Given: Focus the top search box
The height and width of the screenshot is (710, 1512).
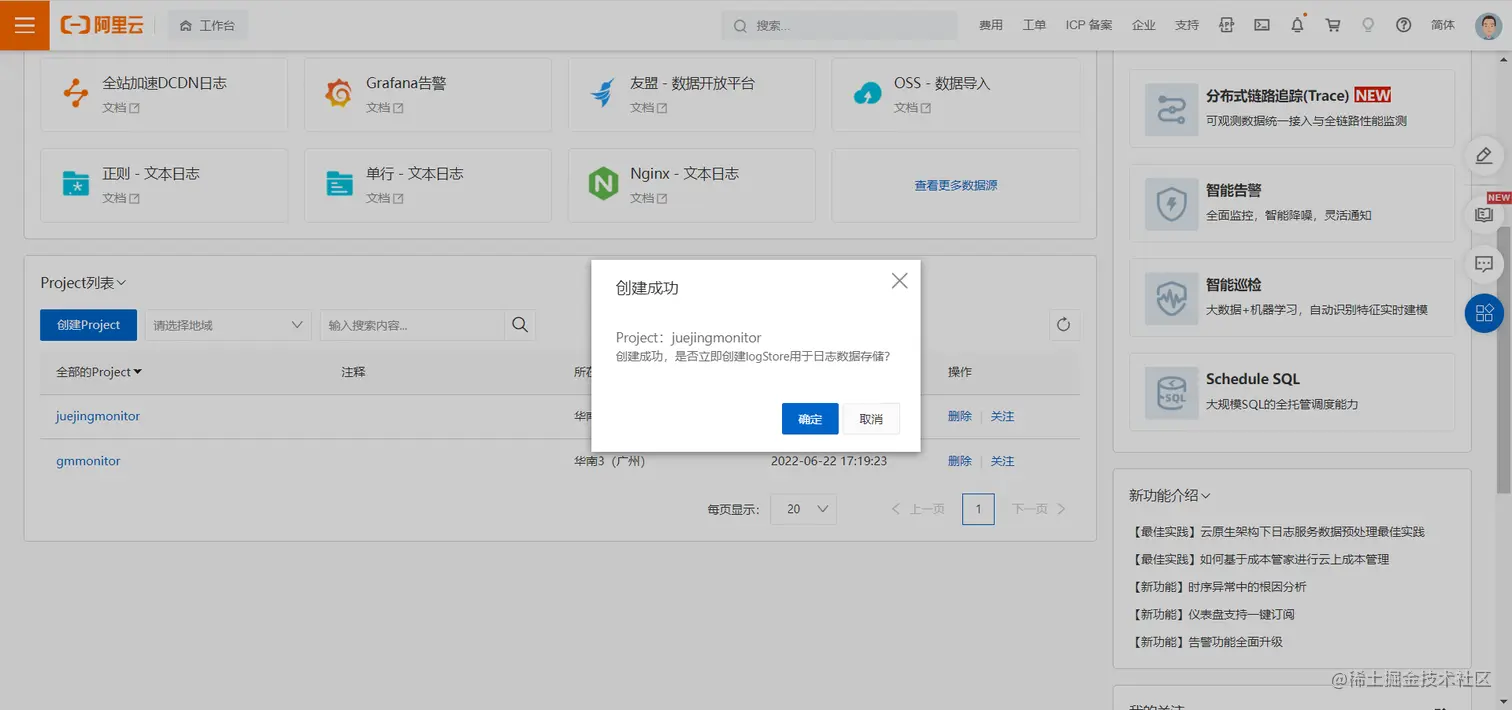Looking at the screenshot, I should click(x=840, y=25).
